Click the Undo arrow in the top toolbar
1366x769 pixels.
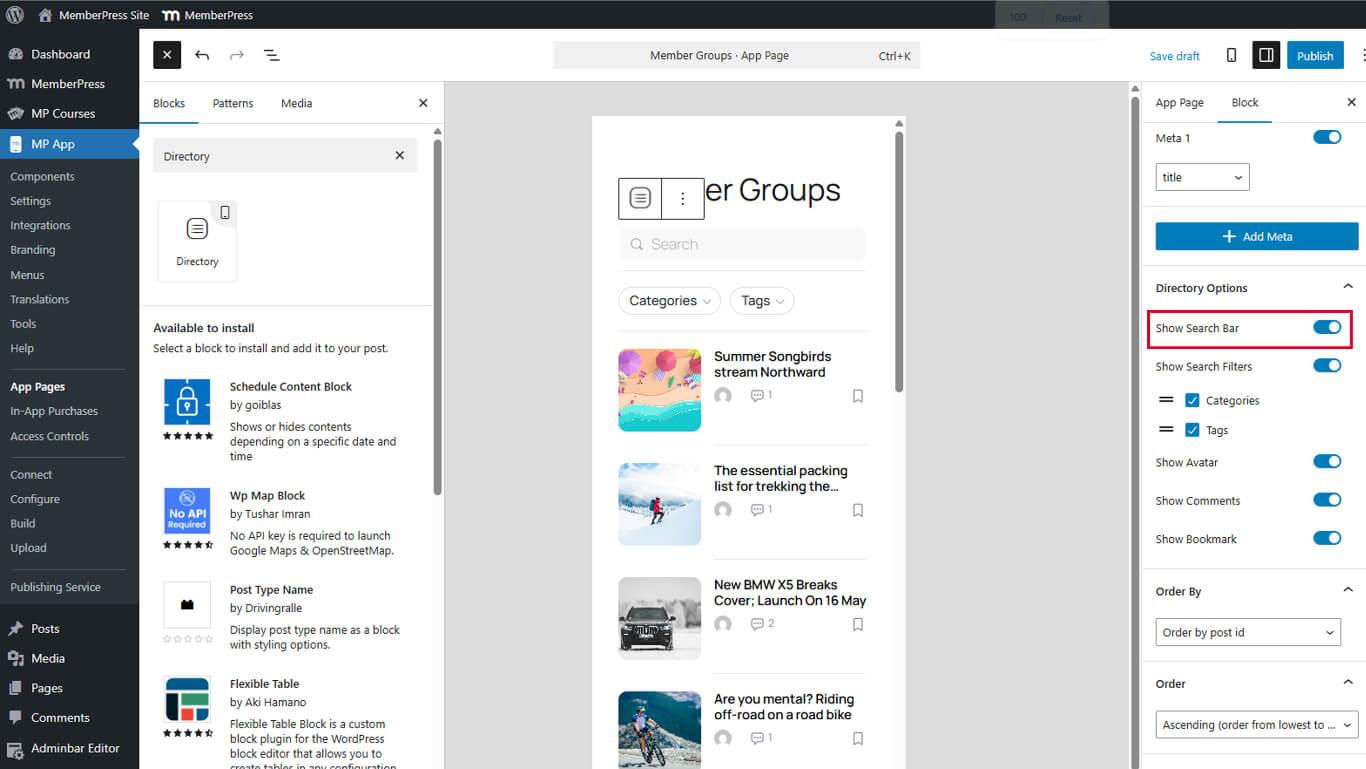pyautogui.click(x=201, y=55)
